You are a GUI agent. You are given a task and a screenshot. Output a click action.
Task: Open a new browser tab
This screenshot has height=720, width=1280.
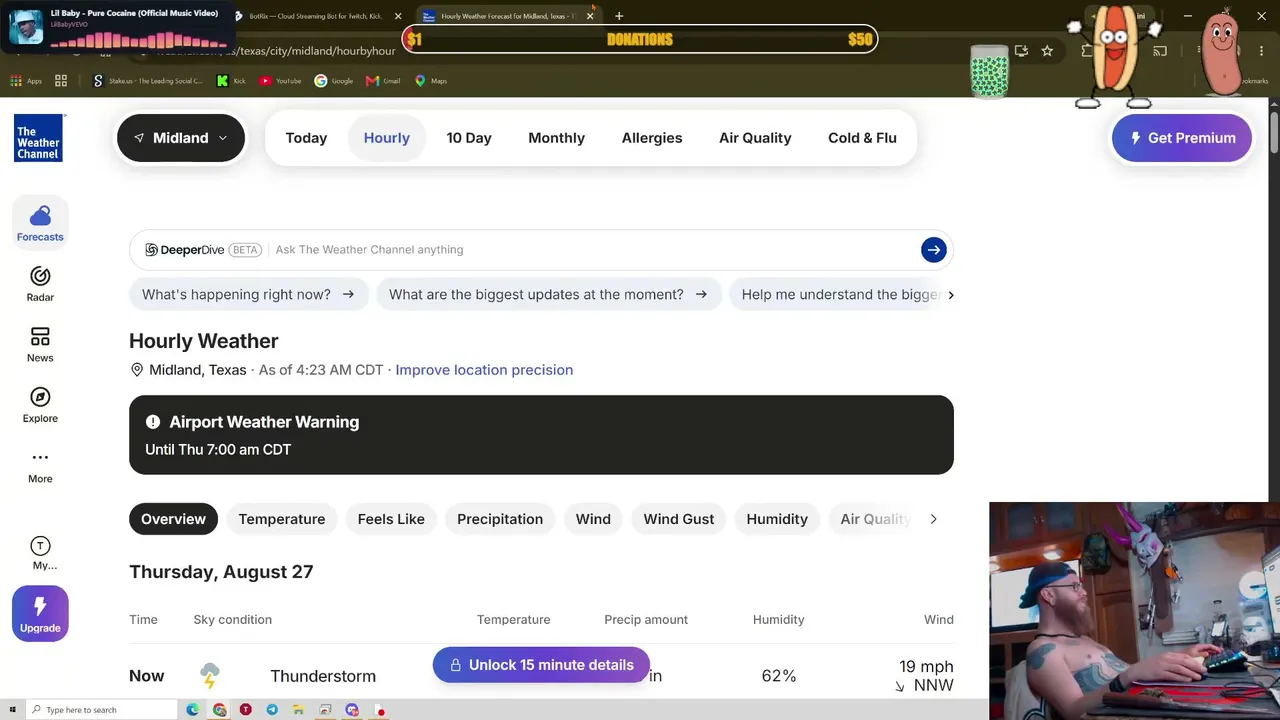(x=619, y=16)
